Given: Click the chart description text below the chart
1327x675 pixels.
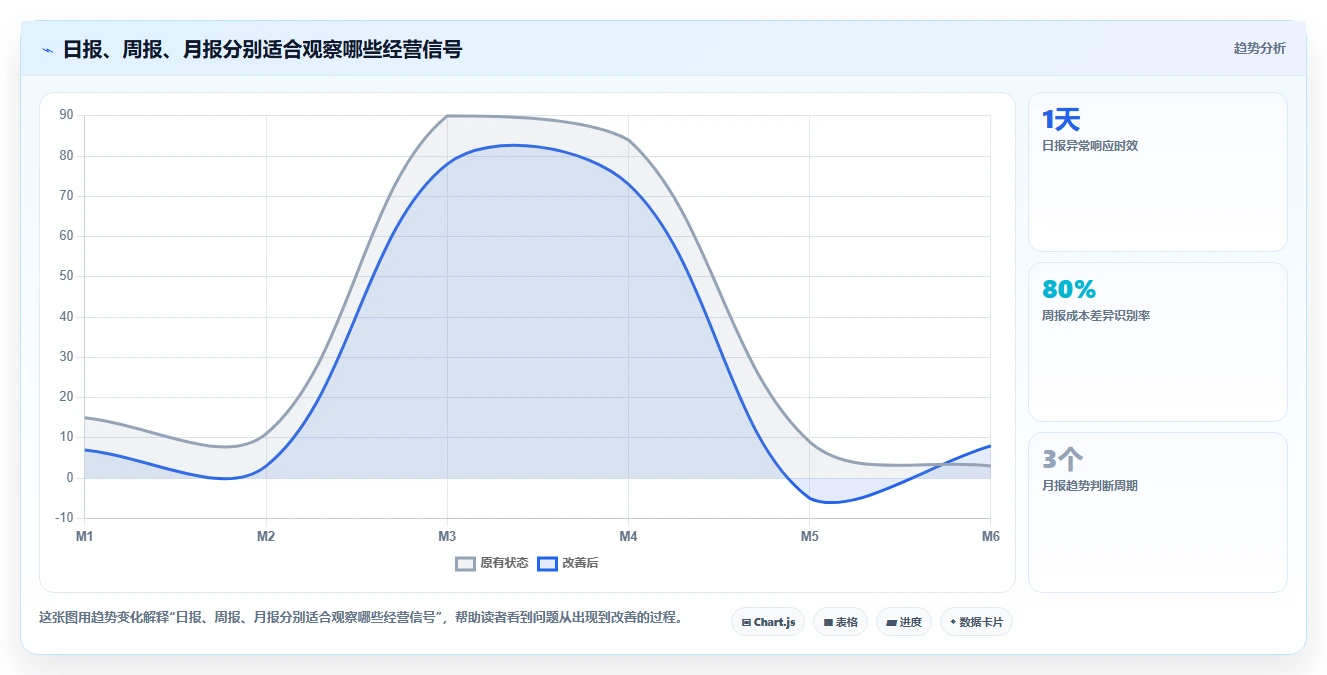Looking at the screenshot, I should pyautogui.click(x=360, y=617).
